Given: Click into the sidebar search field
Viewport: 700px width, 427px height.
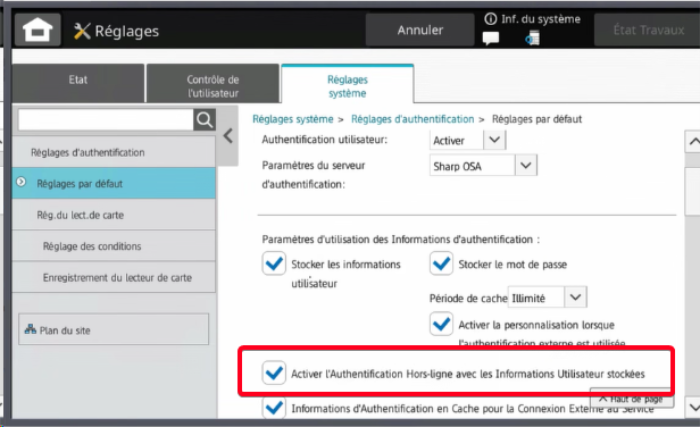Looking at the screenshot, I should (105, 120).
